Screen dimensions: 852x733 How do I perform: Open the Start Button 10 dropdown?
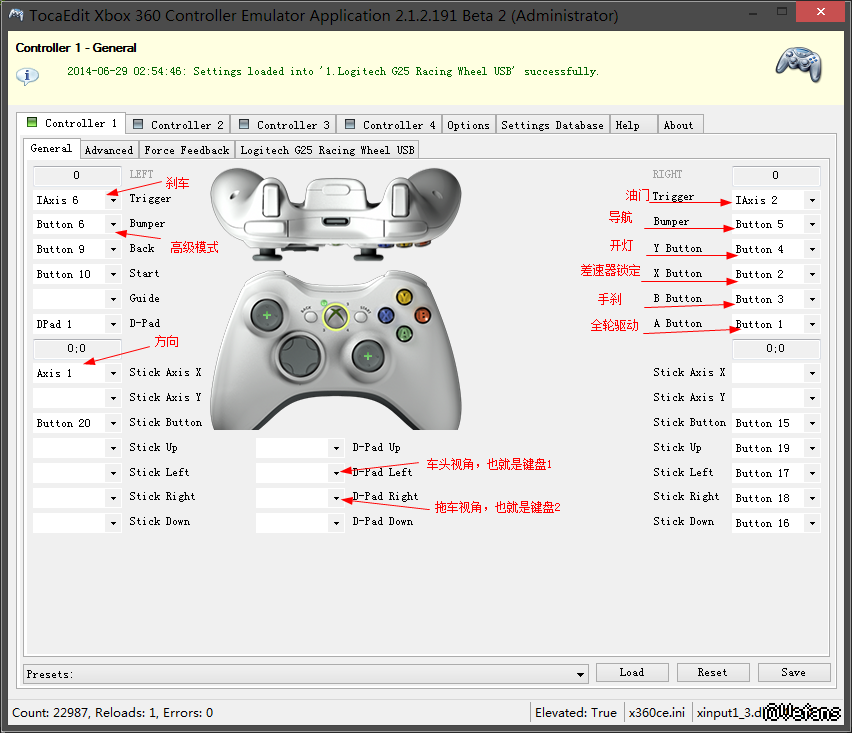[x=113, y=274]
